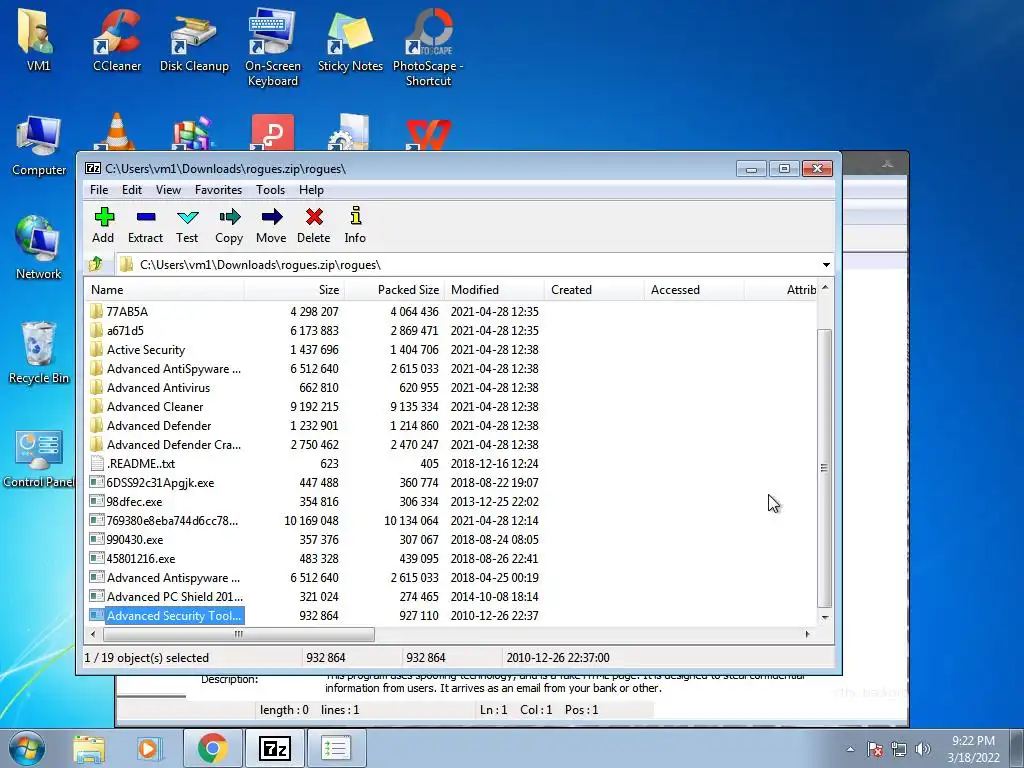This screenshot has width=1024, height=768.
Task: Select the Advanced Defender Cra... folder
Action: (x=174, y=444)
